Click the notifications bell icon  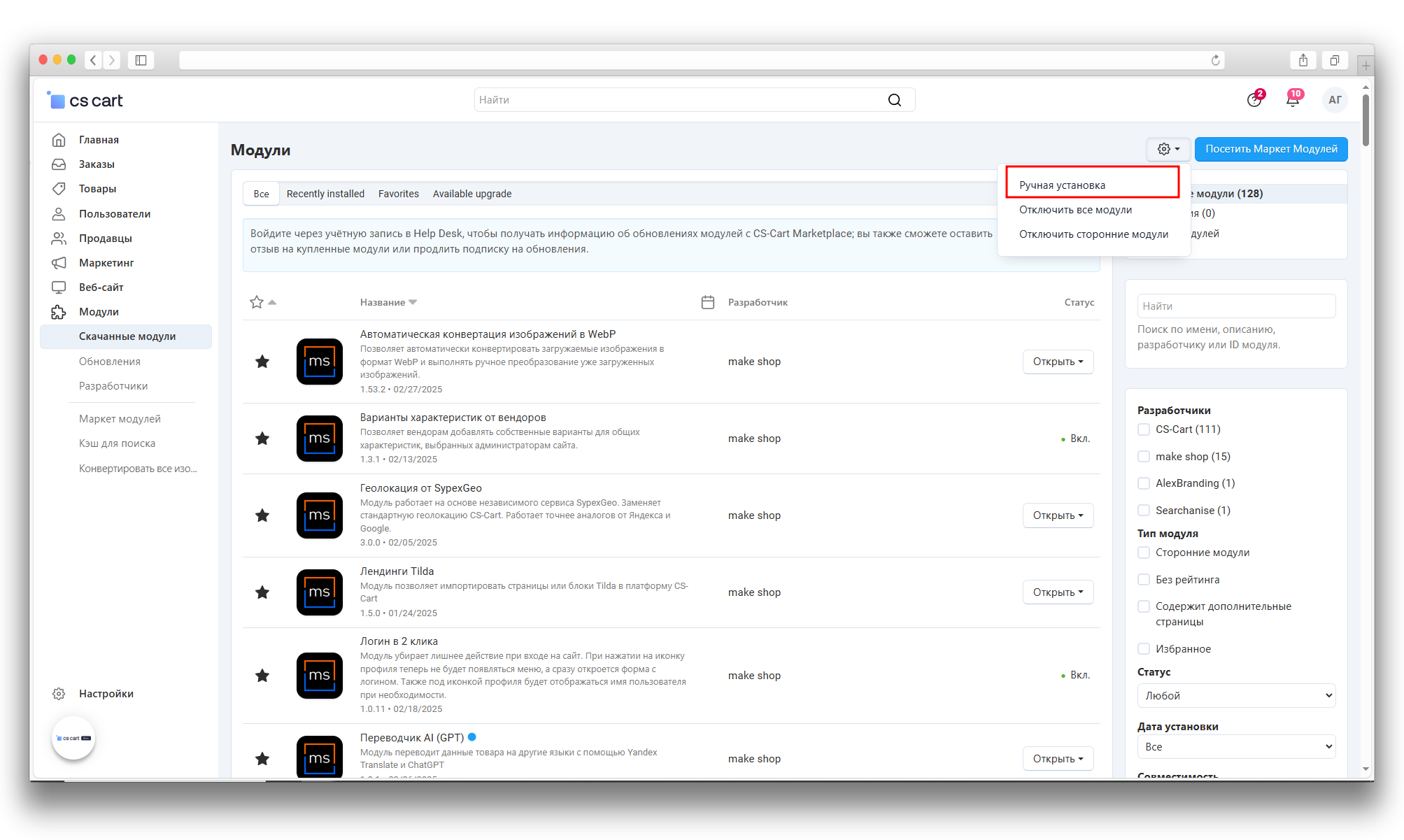[1292, 100]
